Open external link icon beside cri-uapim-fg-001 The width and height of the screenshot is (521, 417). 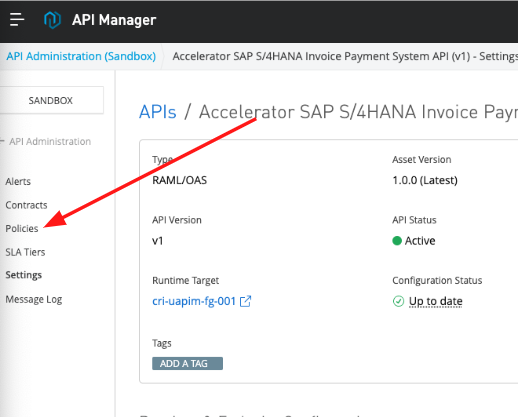[246, 301]
